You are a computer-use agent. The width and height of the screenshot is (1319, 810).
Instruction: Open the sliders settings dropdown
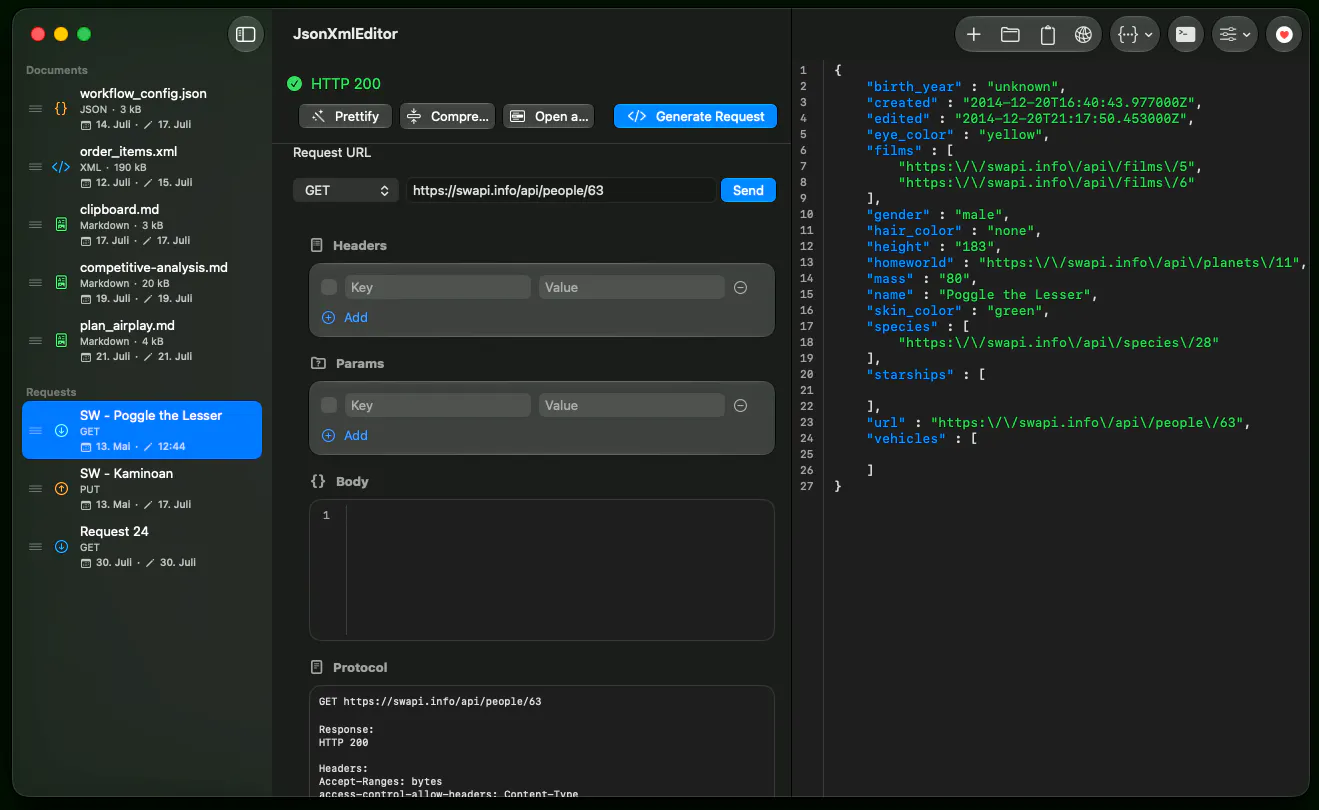[1234, 34]
